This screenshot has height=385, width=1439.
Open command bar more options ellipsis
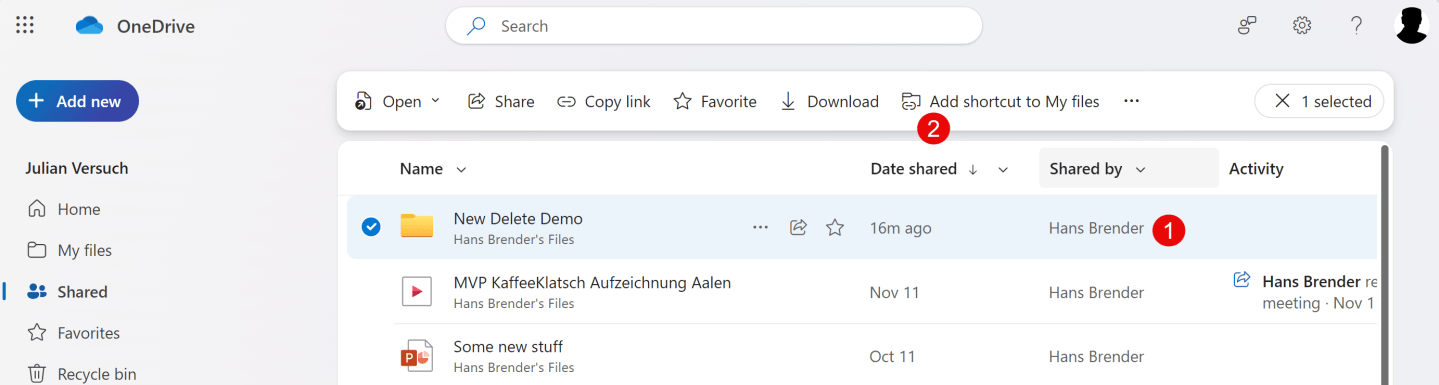pyautogui.click(x=1131, y=101)
